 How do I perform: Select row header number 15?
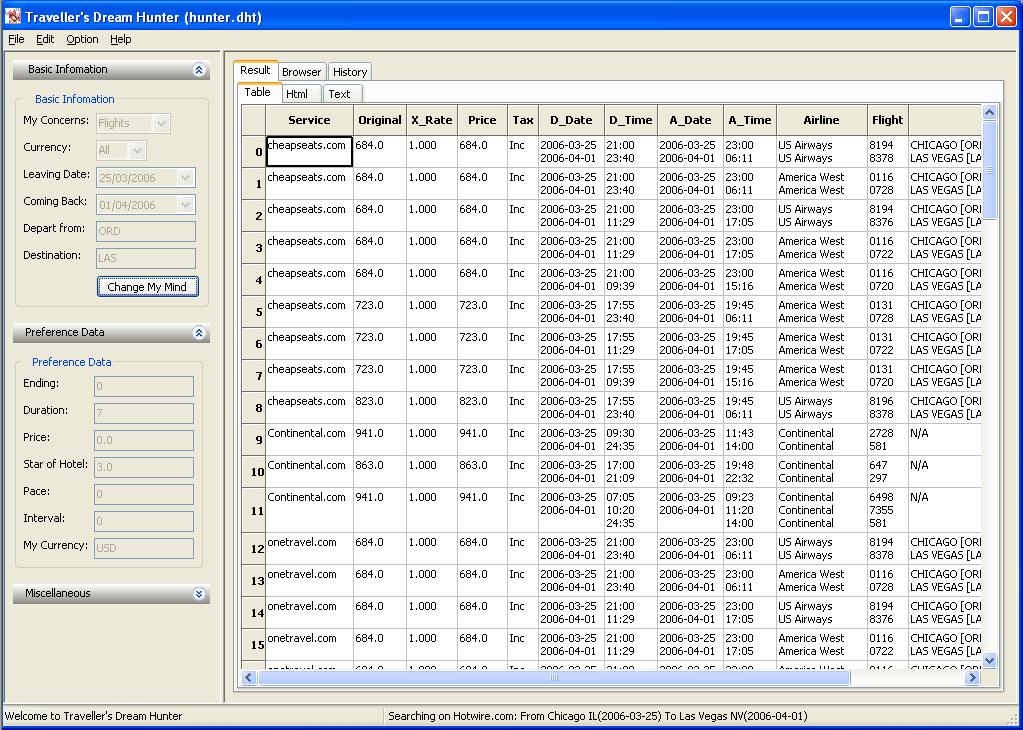click(x=254, y=645)
